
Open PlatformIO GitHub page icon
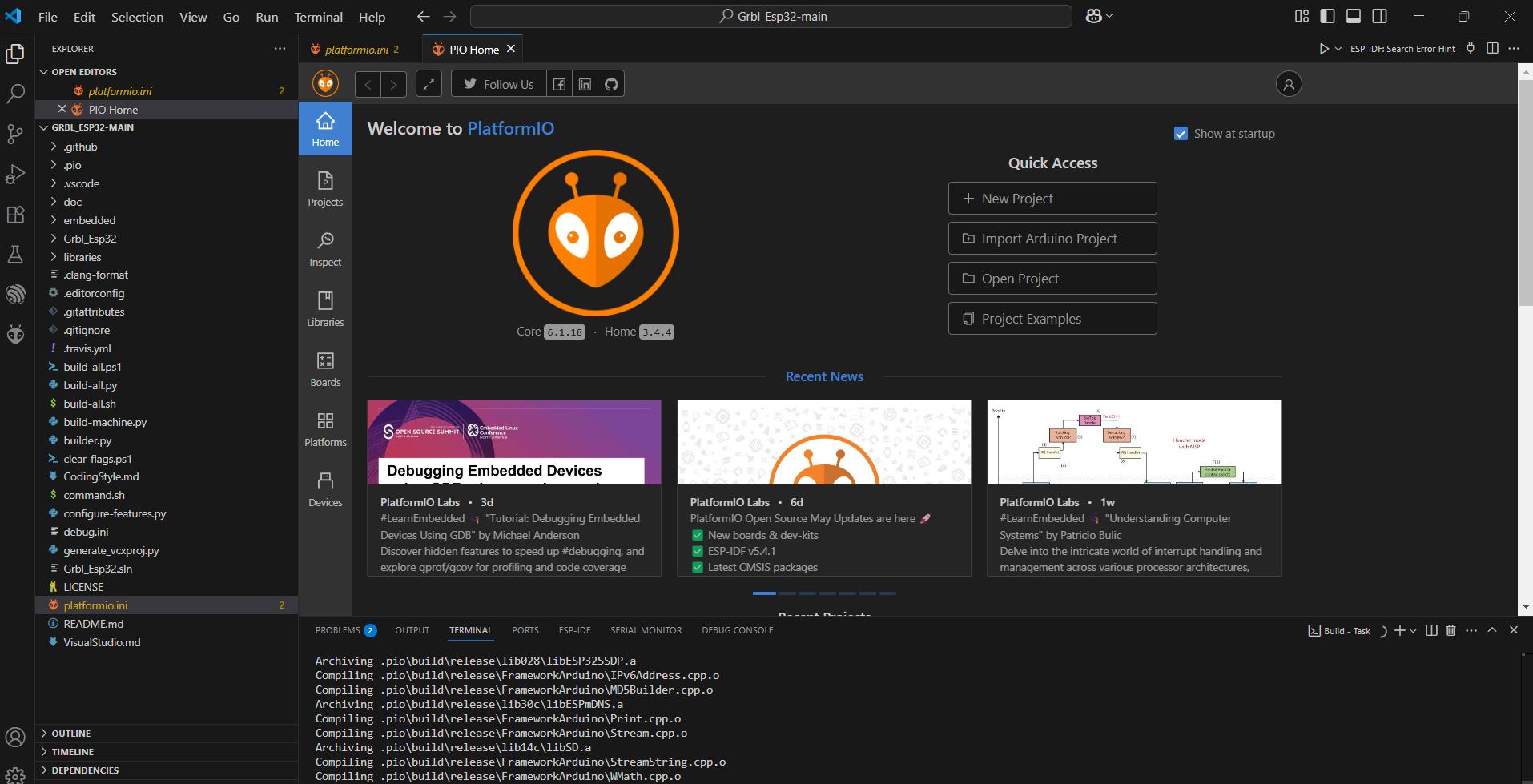(611, 84)
